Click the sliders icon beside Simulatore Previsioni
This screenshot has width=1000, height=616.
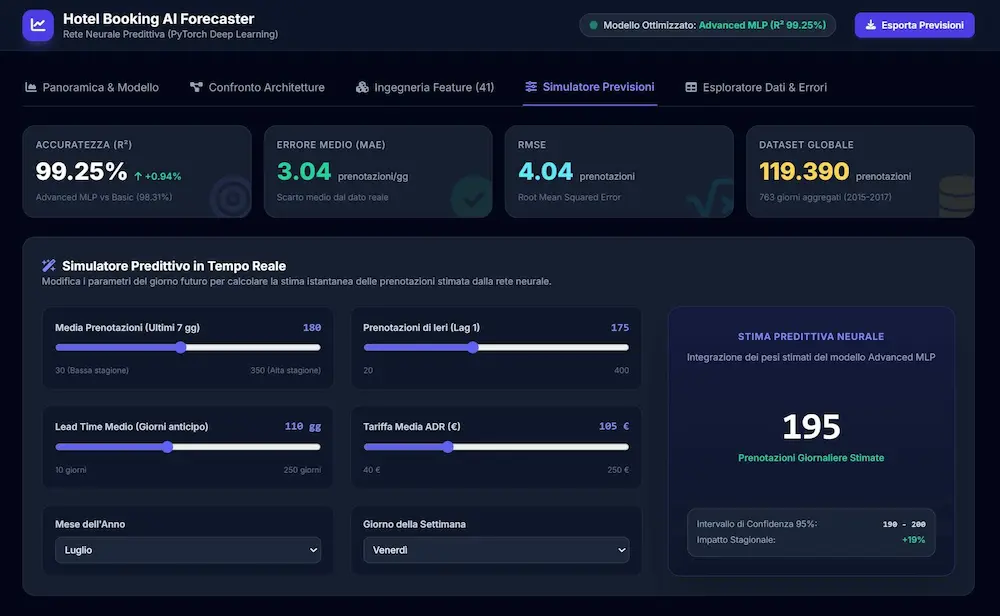click(x=531, y=87)
